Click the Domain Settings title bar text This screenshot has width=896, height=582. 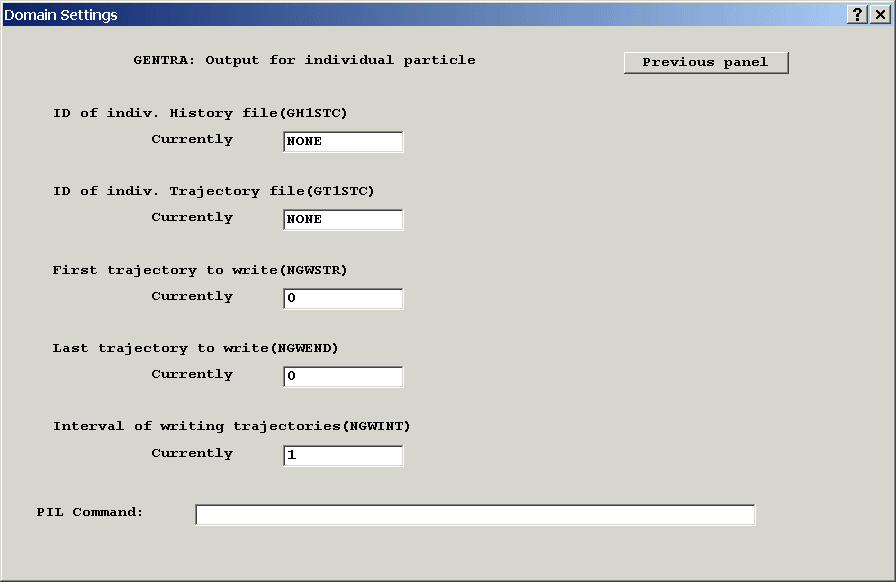tap(61, 15)
